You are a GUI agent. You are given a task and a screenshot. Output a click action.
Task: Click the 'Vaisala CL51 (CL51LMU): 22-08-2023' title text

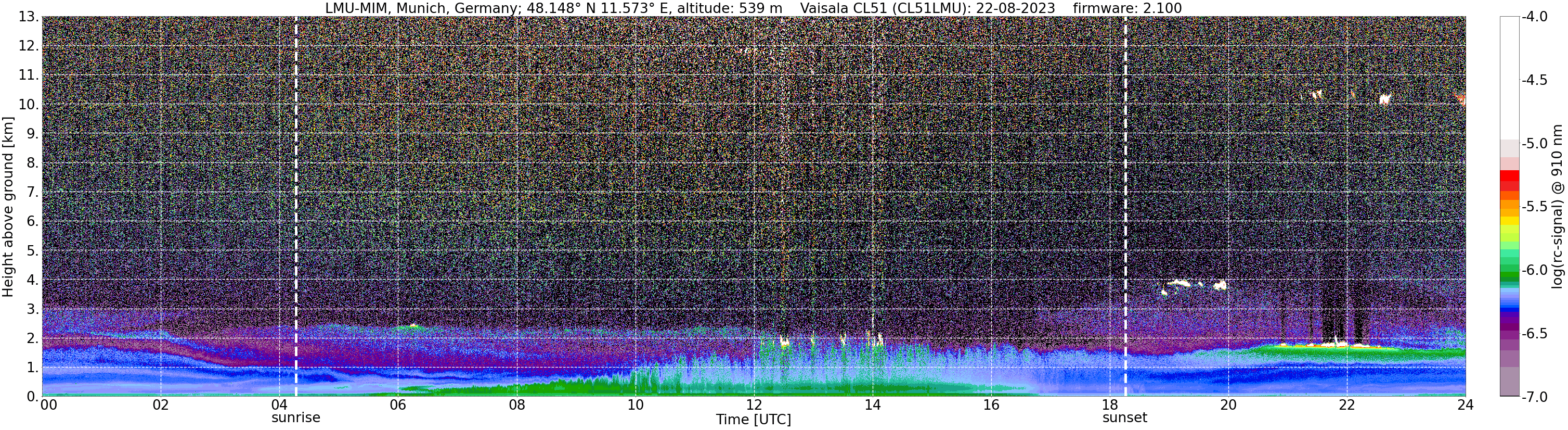click(x=927, y=8)
